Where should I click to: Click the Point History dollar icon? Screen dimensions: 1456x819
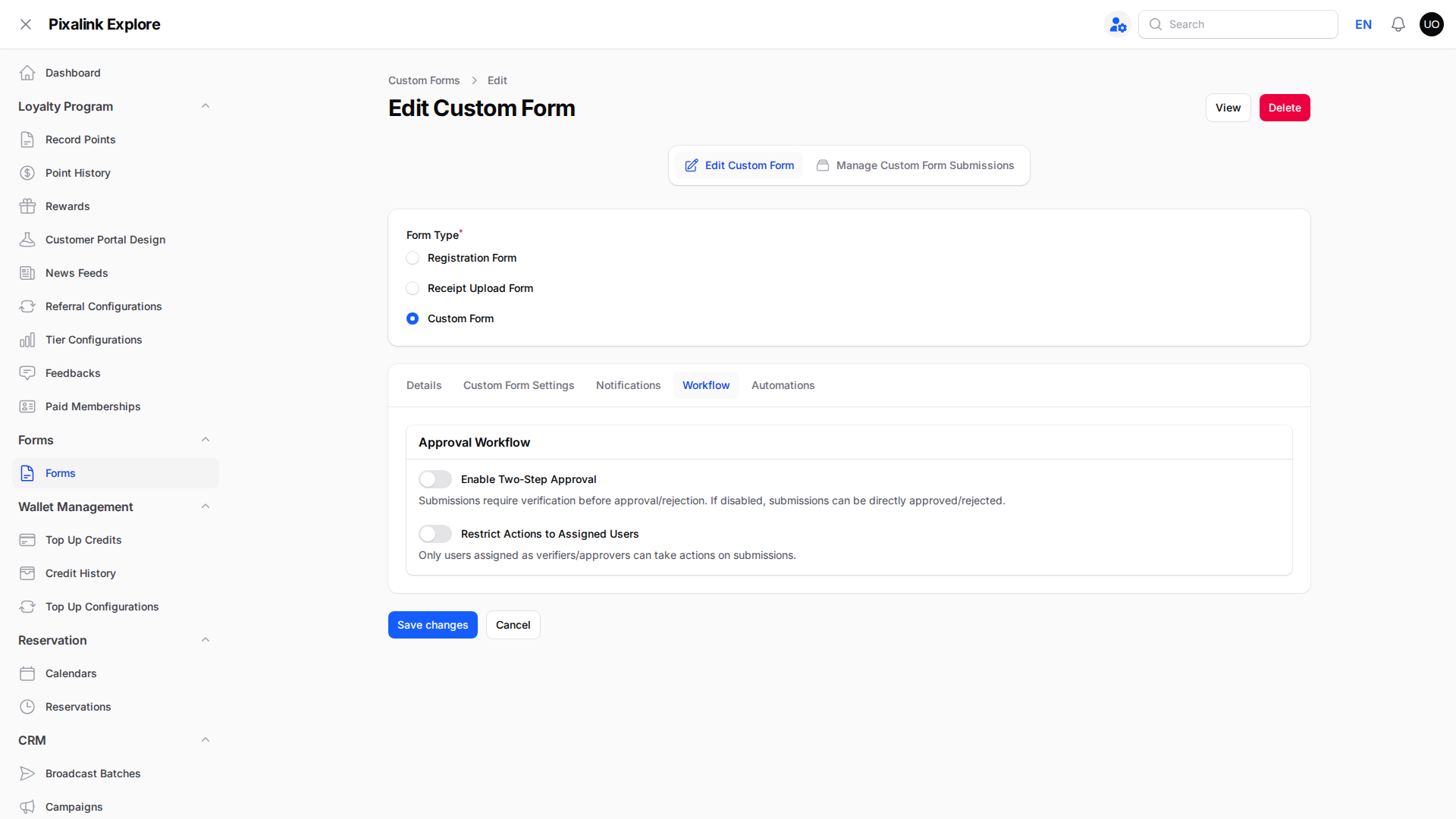pyautogui.click(x=27, y=173)
